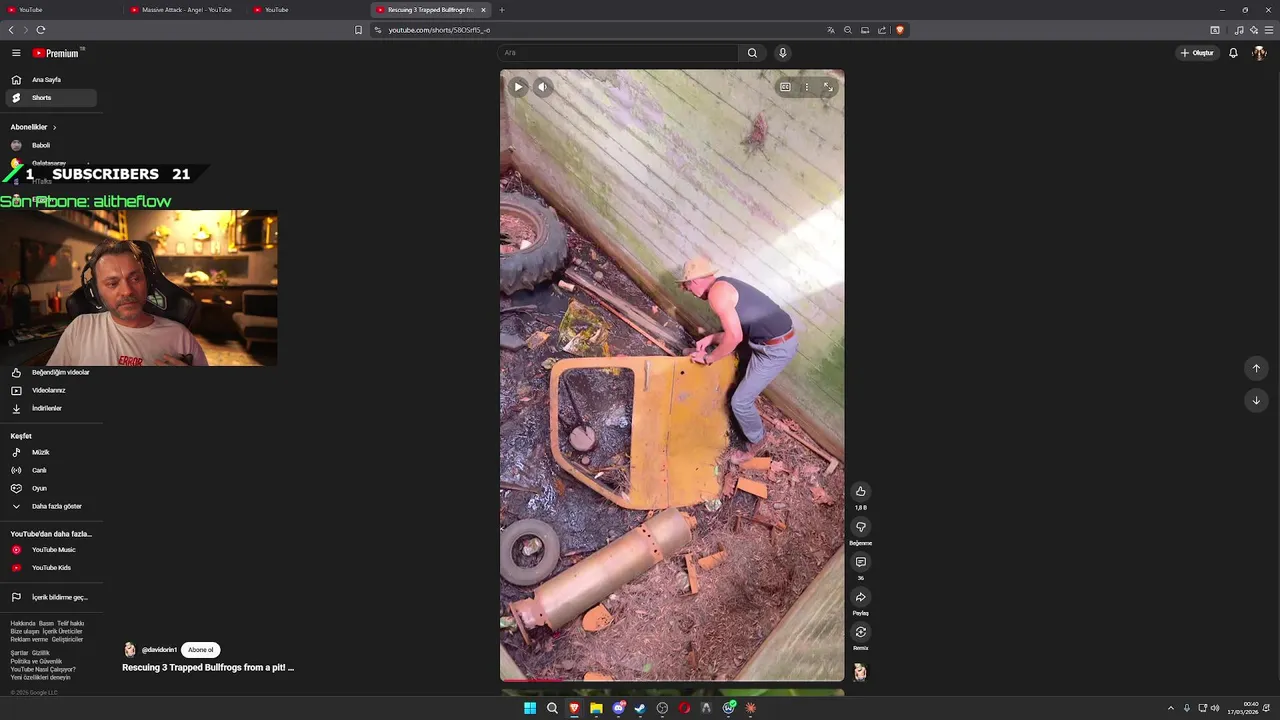Click the Abone ol subscribe button
Viewport: 1280px width, 720px height.
coord(200,650)
